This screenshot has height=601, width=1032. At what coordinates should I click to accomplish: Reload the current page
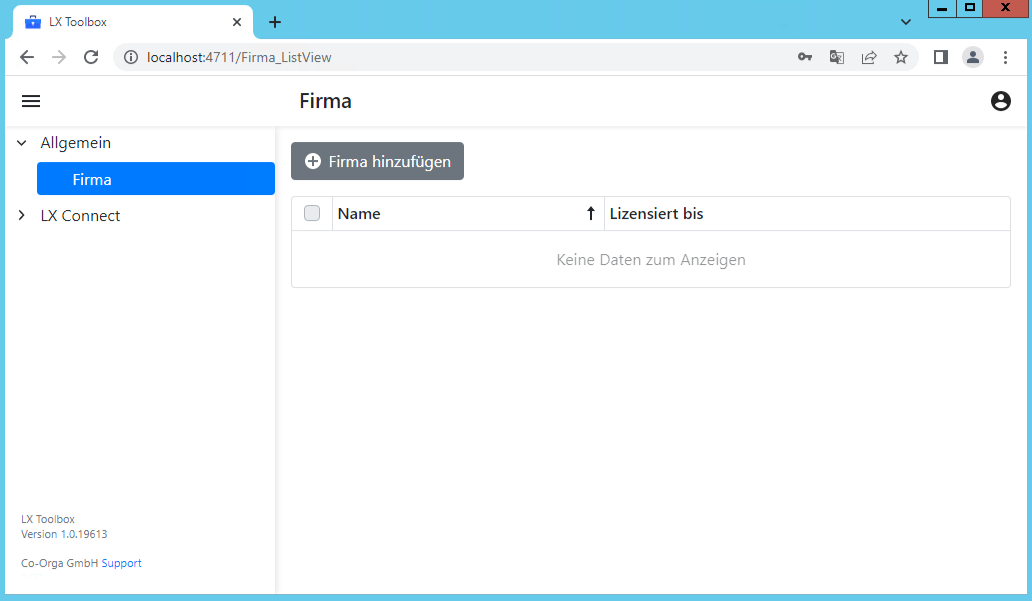coord(91,57)
